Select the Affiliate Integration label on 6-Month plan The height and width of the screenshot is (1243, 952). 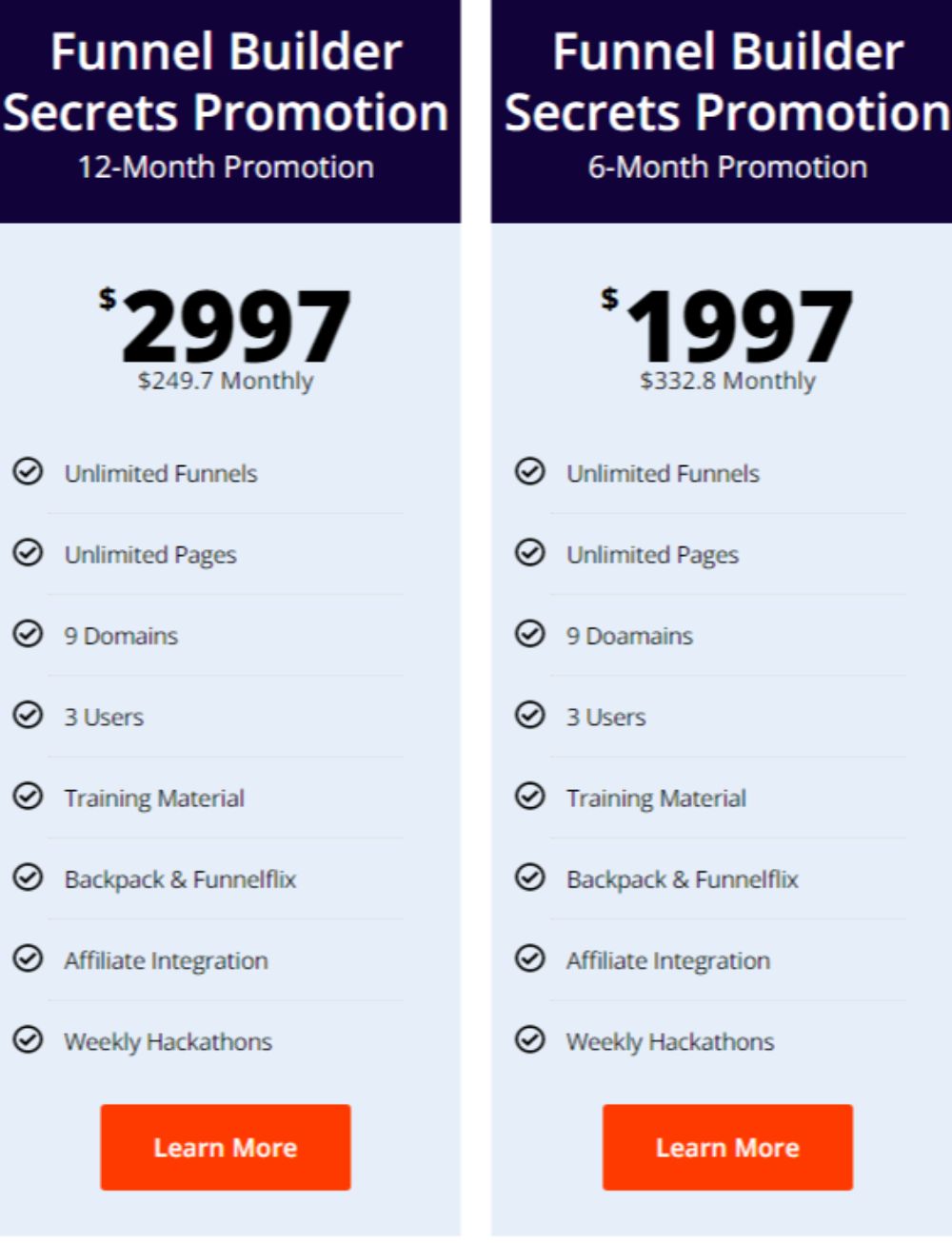668,960
